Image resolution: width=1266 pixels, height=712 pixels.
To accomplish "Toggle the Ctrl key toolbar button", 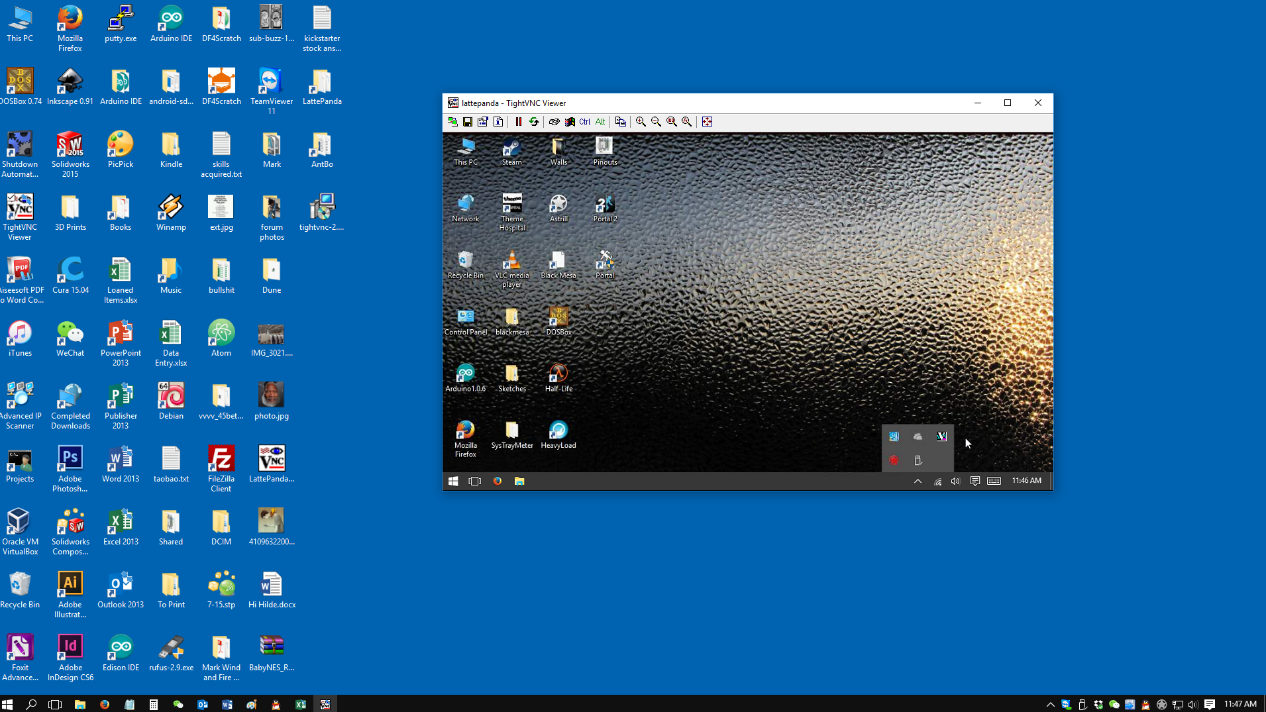I will [x=585, y=122].
